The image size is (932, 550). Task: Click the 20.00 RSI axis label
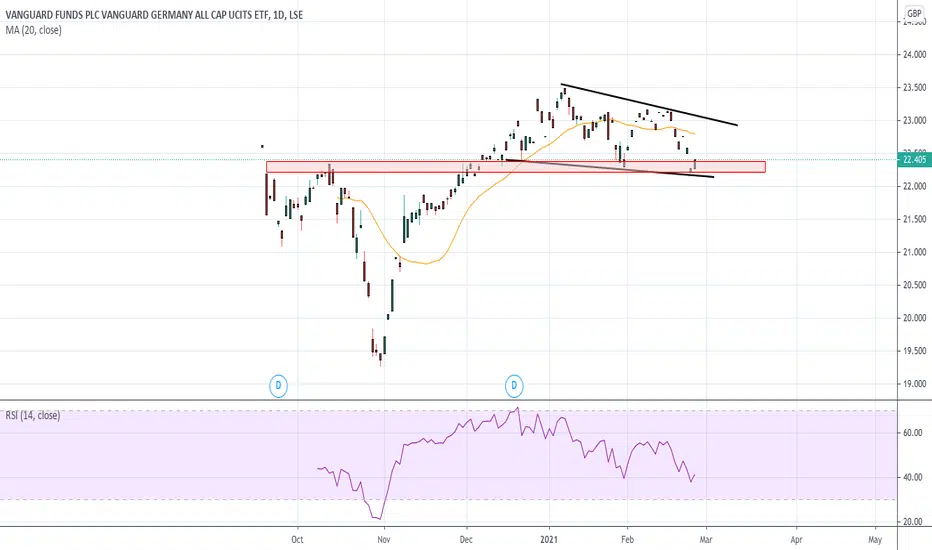pos(914,522)
